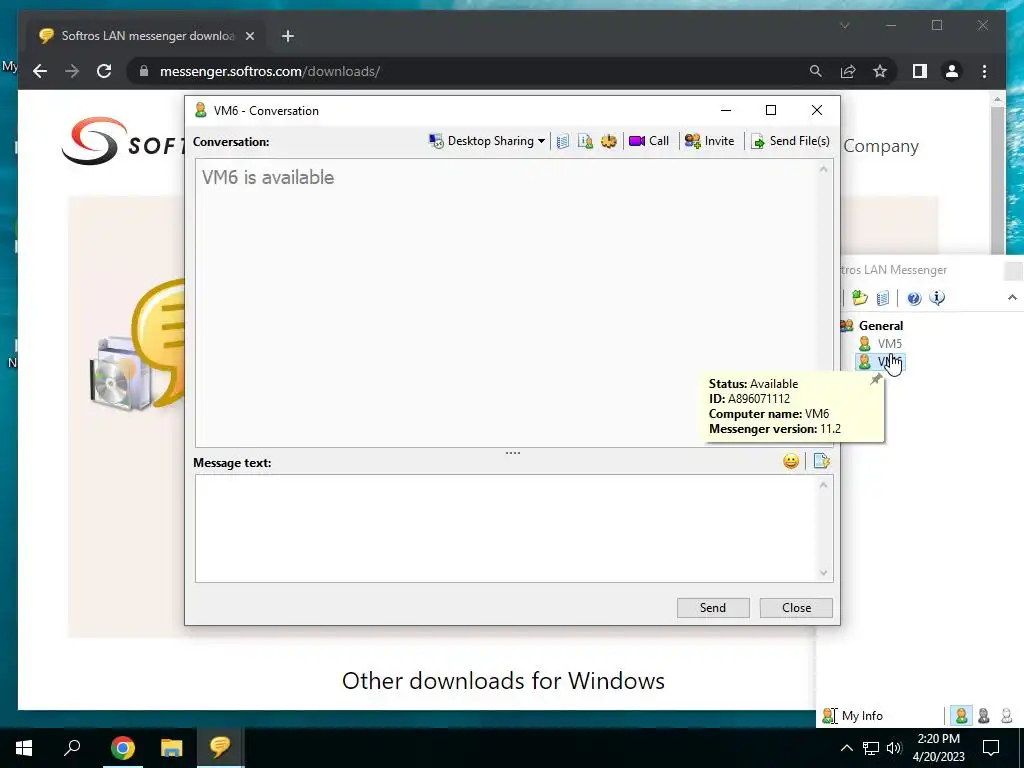Click Chrome back arrow
1024x768 pixels.
[x=40, y=71]
